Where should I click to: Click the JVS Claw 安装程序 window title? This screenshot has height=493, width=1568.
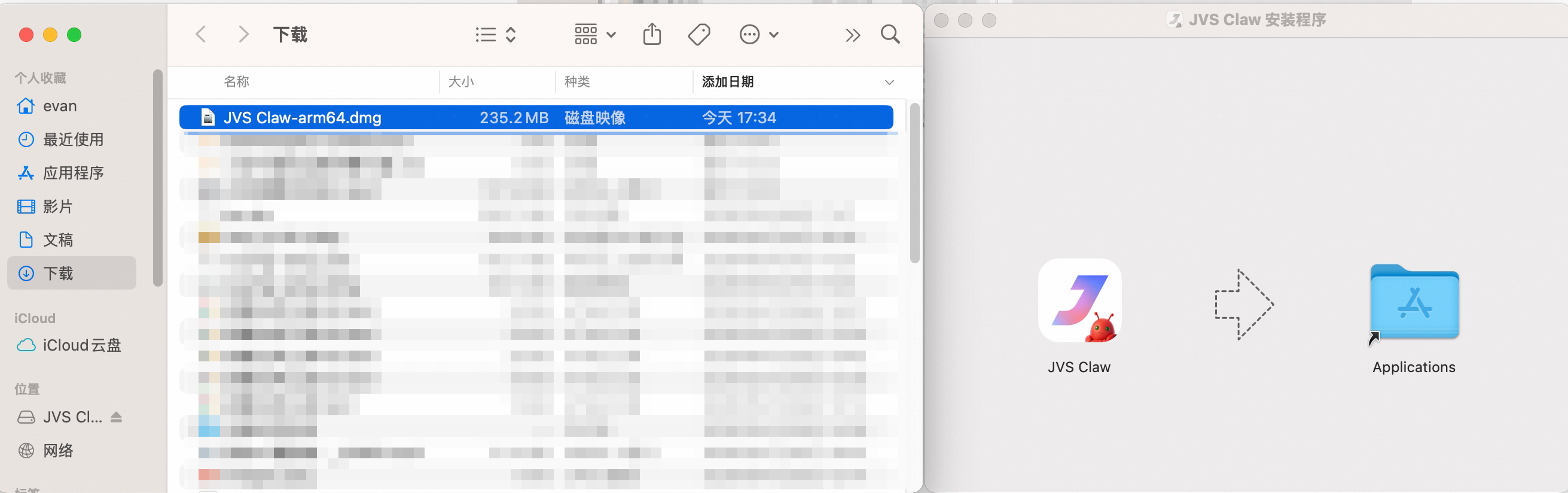(1257, 20)
